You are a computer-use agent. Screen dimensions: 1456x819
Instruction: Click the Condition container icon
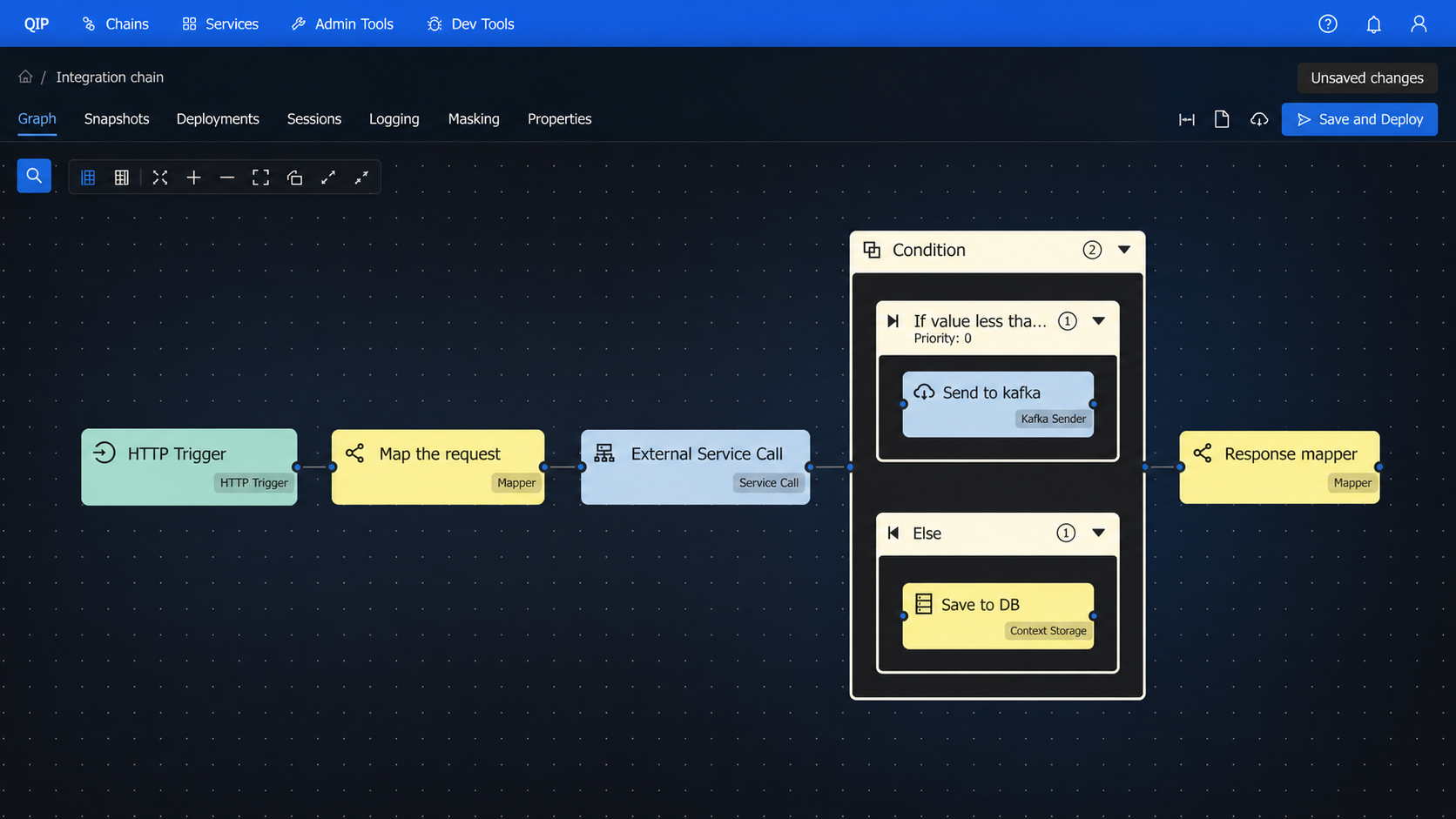[872, 250]
